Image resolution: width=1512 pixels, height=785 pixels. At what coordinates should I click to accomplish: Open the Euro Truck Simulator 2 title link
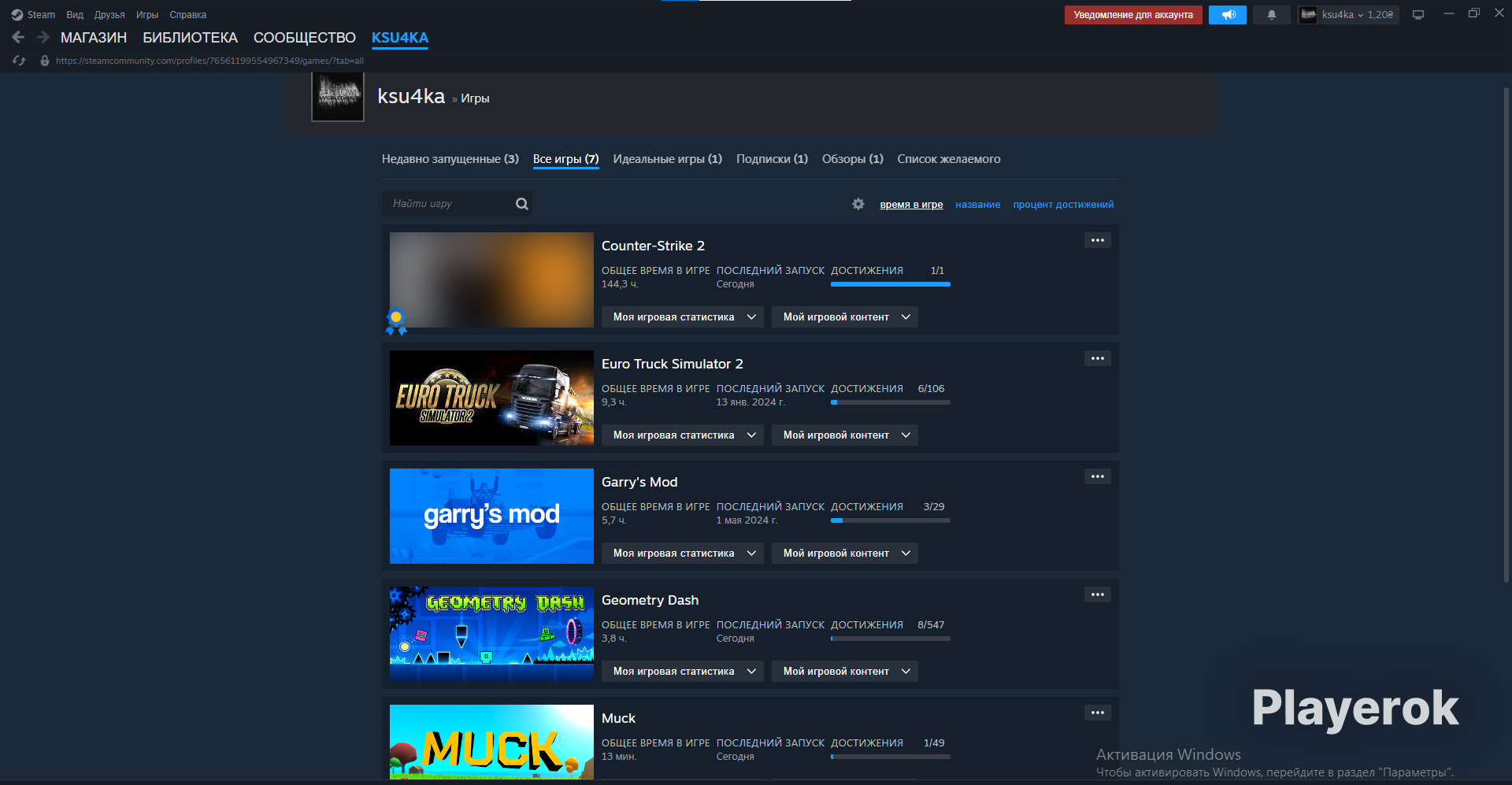pyautogui.click(x=673, y=364)
